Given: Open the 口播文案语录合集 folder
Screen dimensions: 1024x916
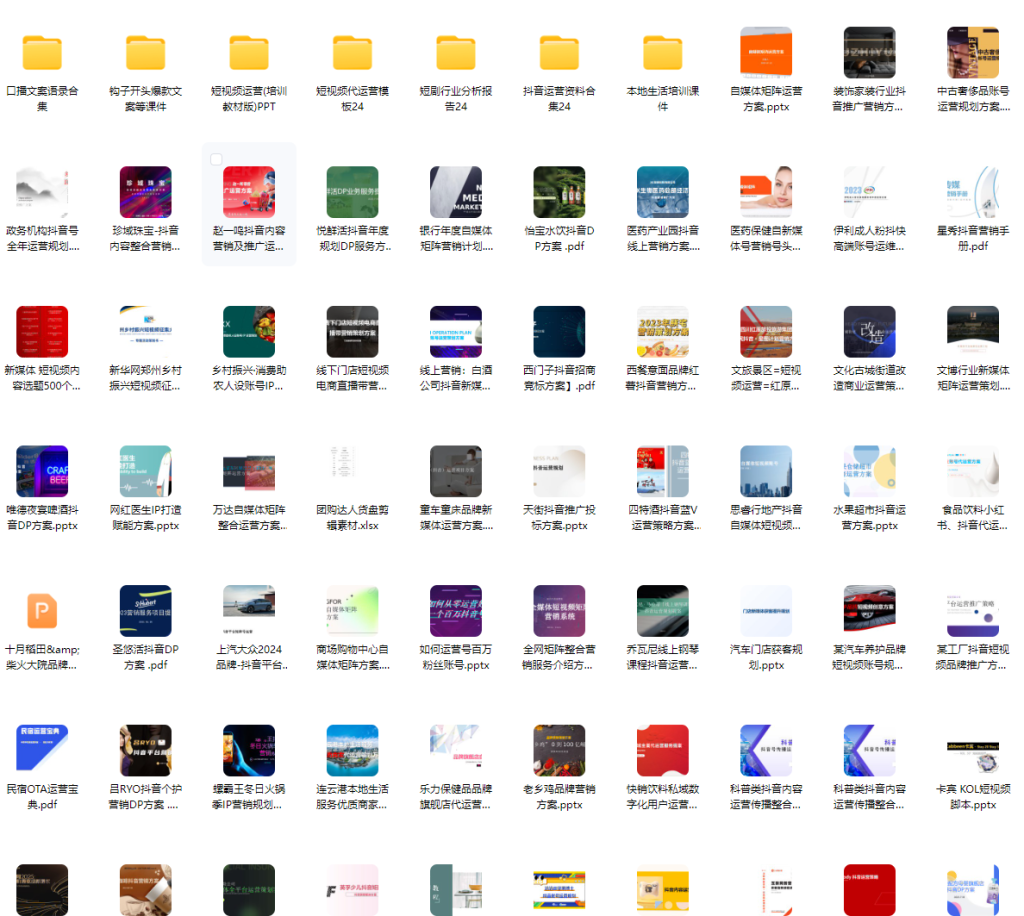Looking at the screenshot, I should [42, 53].
